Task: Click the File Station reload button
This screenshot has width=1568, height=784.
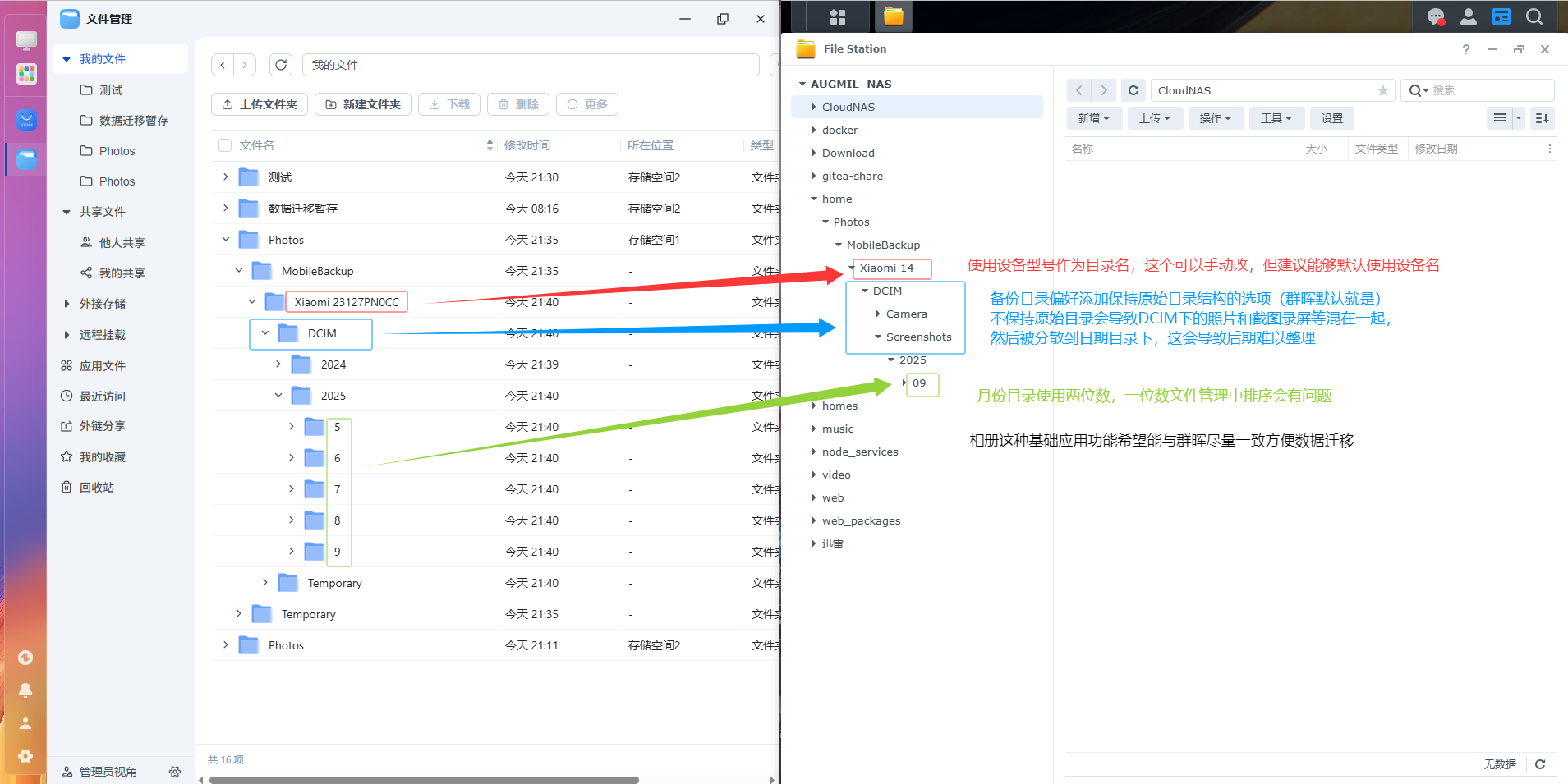Action: tap(1133, 90)
